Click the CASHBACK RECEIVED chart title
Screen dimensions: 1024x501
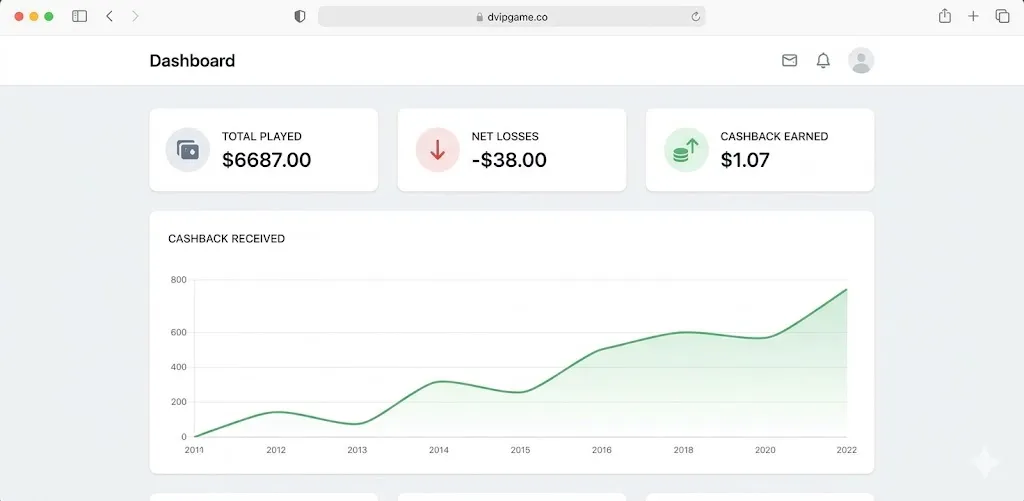(x=227, y=239)
